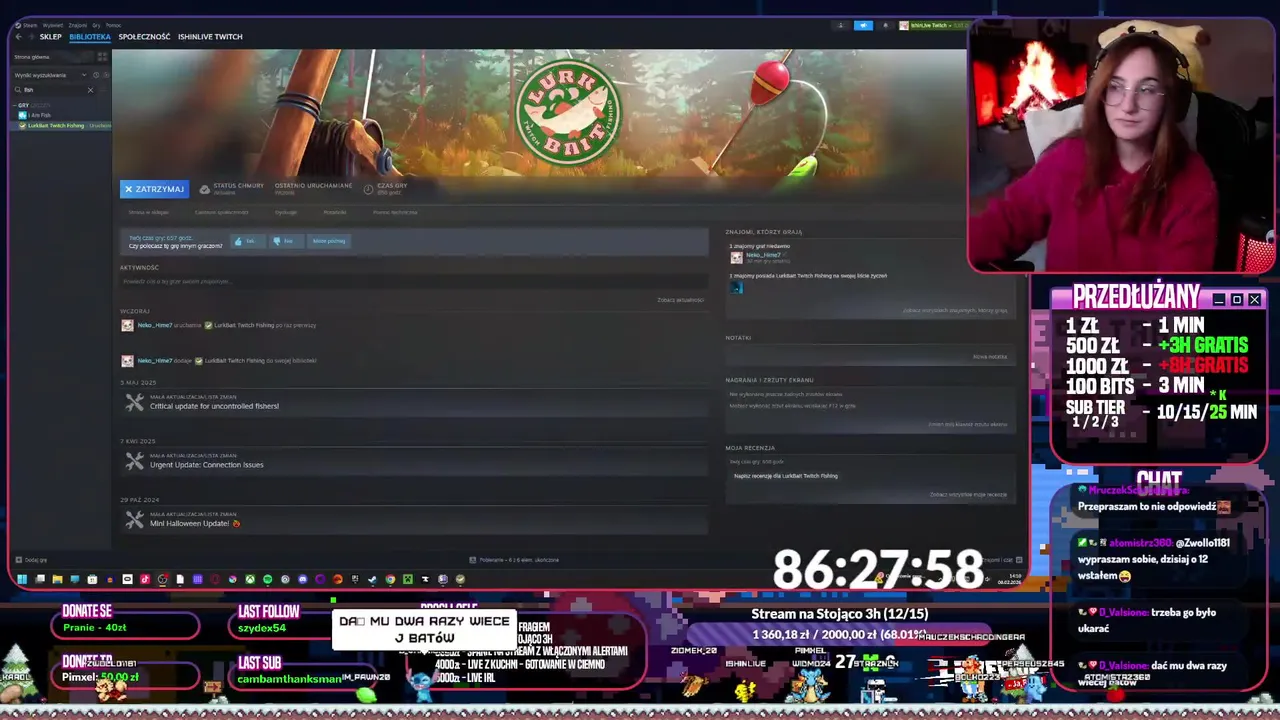Viewport: 1280px width, 720px height.
Task: Click the cloud status icon
Action: tap(205, 189)
